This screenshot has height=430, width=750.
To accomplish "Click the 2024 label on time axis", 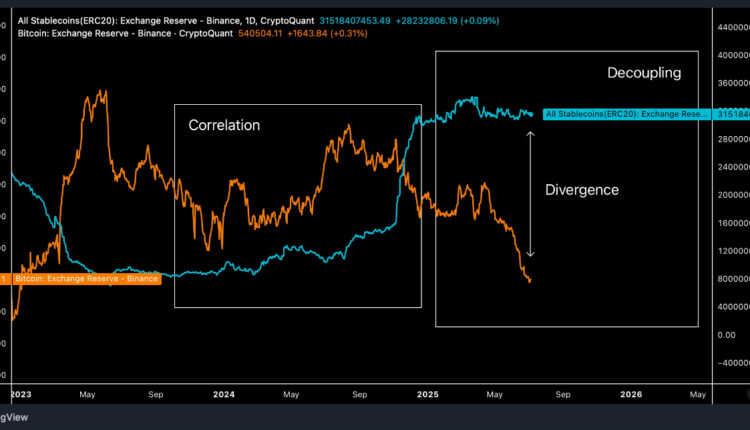I will point(224,395).
